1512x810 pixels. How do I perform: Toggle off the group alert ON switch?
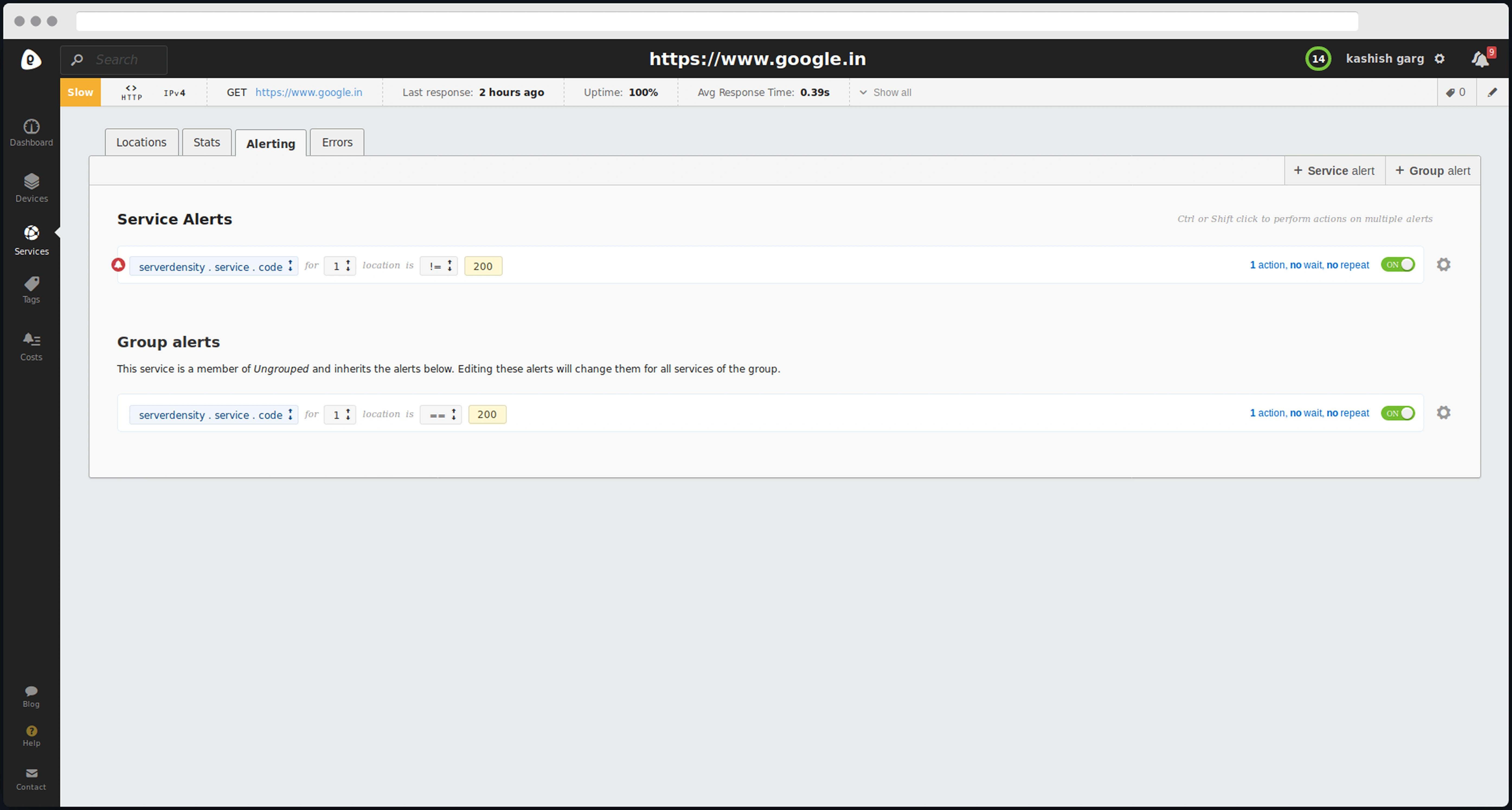tap(1398, 413)
